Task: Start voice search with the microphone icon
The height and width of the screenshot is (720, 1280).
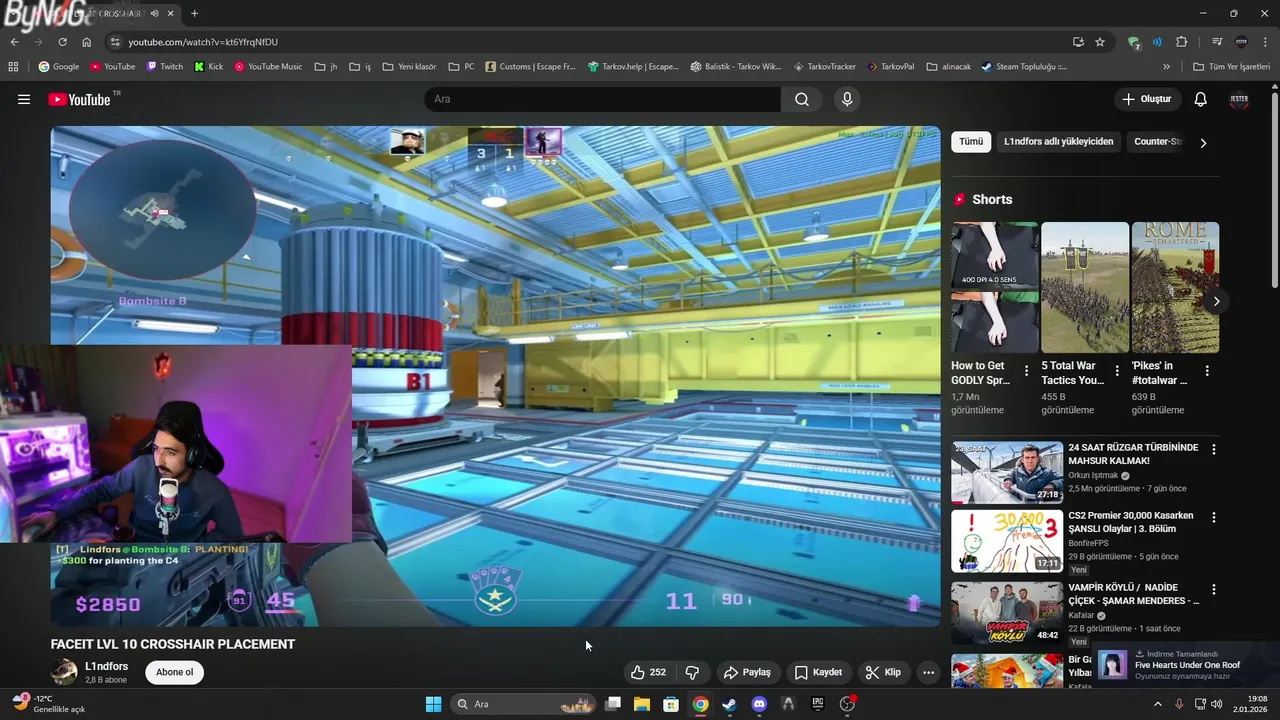Action: [847, 99]
